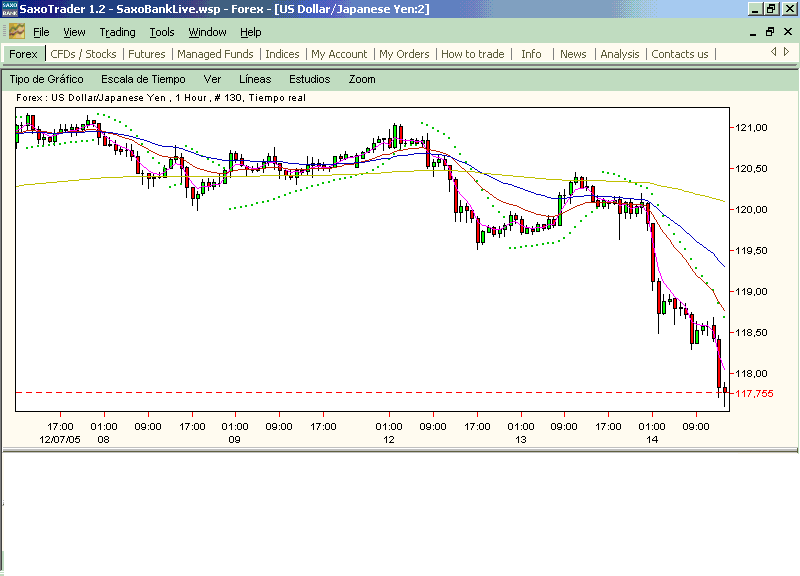
Task: Expand the Estudios dropdown
Action: [x=309, y=79]
